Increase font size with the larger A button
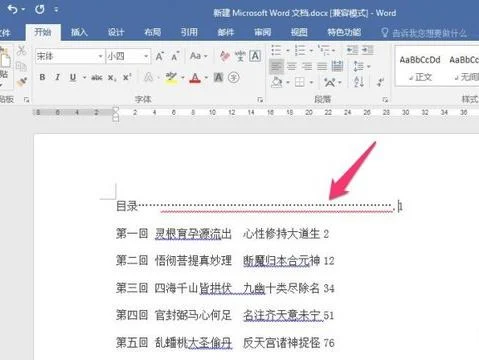 point(160,56)
